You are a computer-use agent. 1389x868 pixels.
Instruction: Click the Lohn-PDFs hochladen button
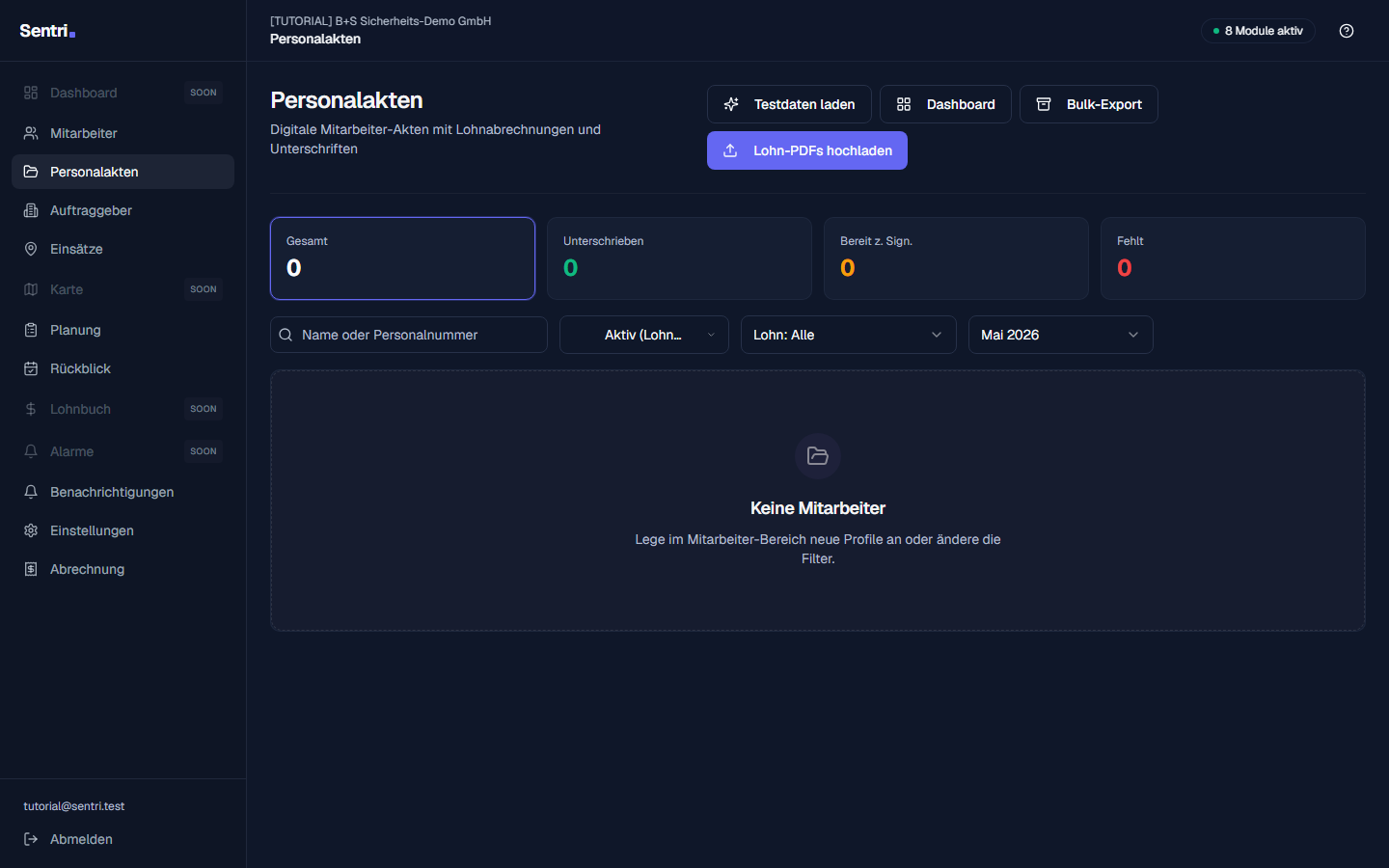[807, 150]
